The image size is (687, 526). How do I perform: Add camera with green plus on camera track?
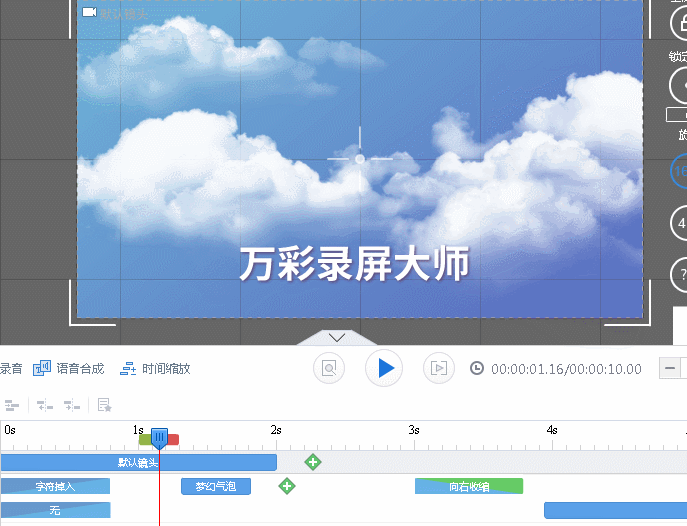pyautogui.click(x=313, y=462)
